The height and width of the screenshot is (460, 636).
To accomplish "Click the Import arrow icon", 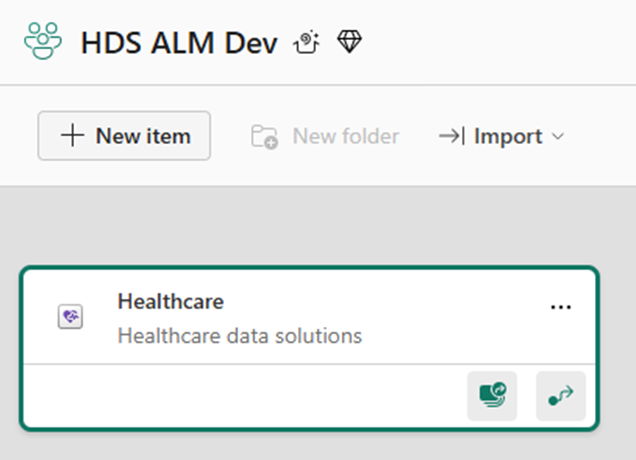I will pos(451,136).
